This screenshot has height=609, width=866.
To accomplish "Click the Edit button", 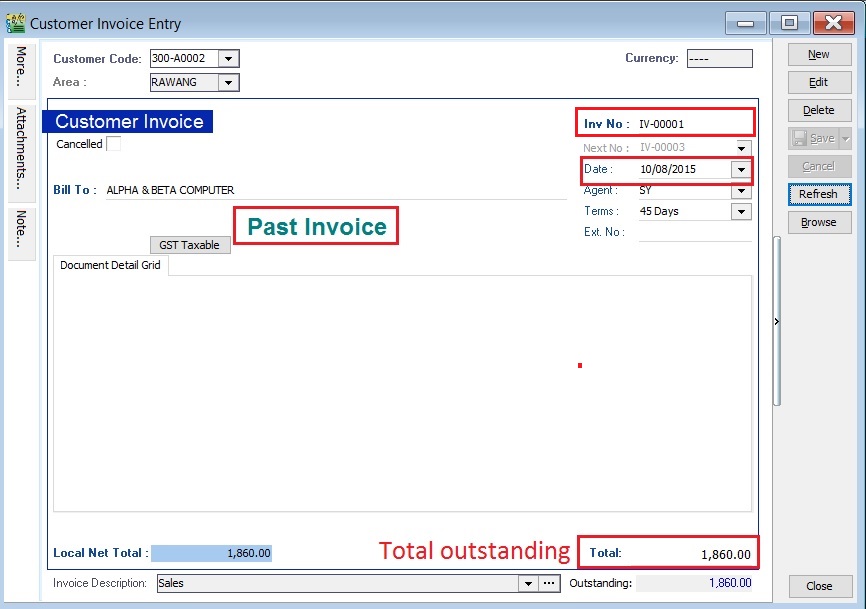I will tap(818, 82).
